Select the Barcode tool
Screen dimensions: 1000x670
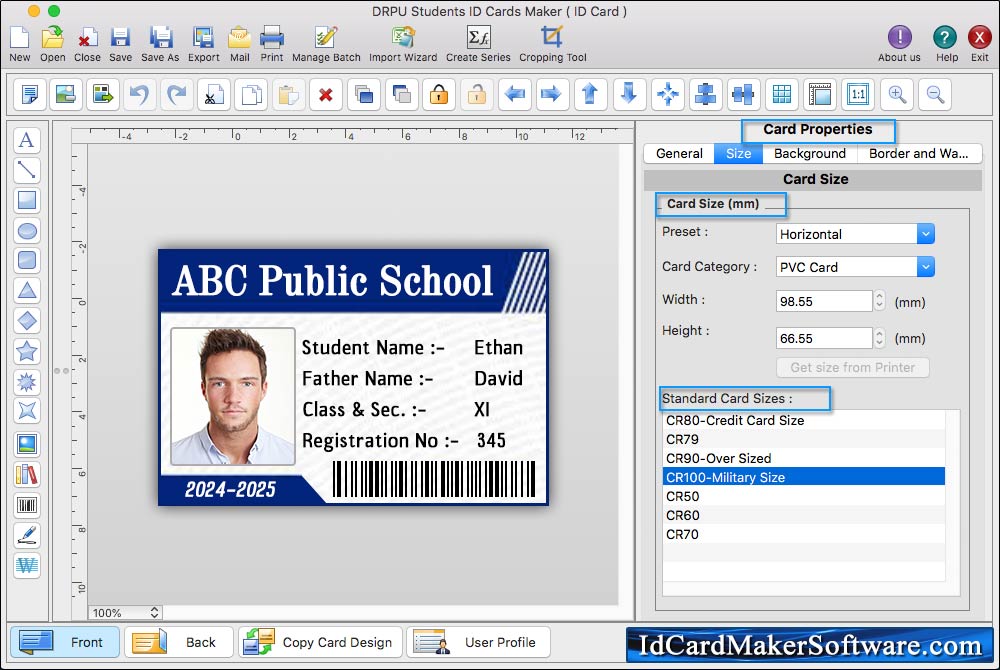pyautogui.click(x=27, y=505)
